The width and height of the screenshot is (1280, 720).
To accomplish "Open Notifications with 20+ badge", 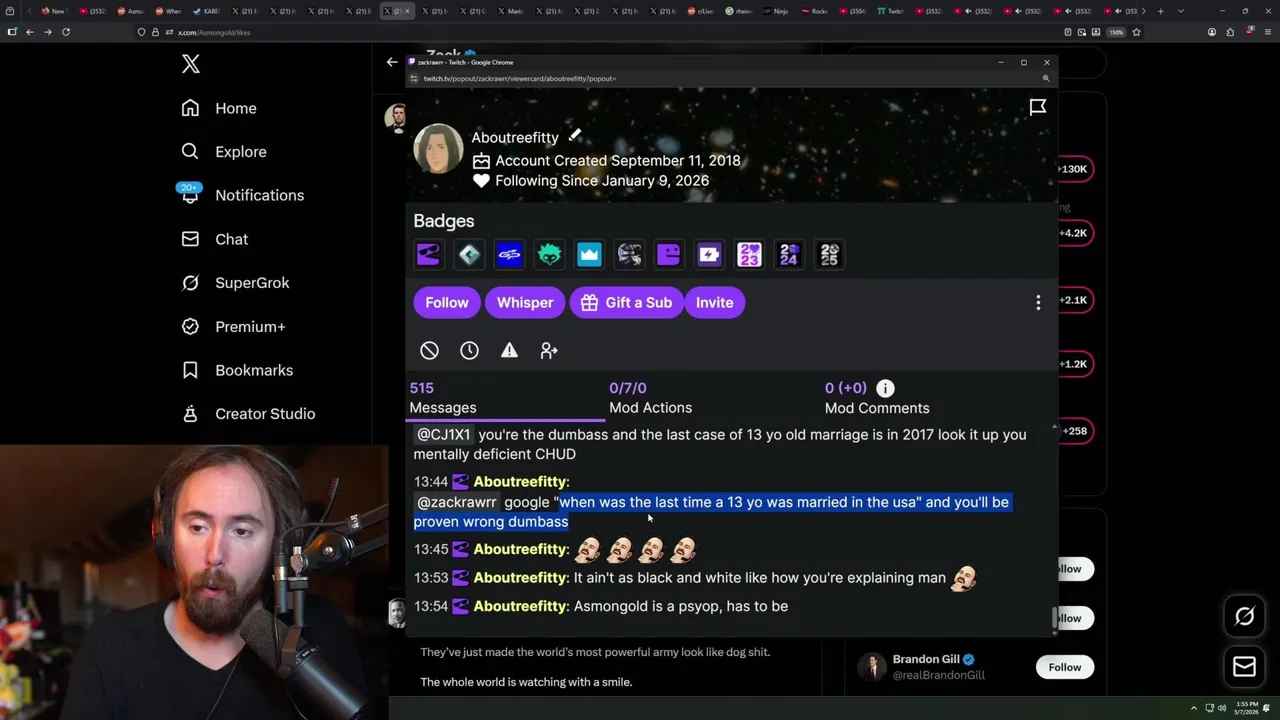I will [x=242, y=195].
